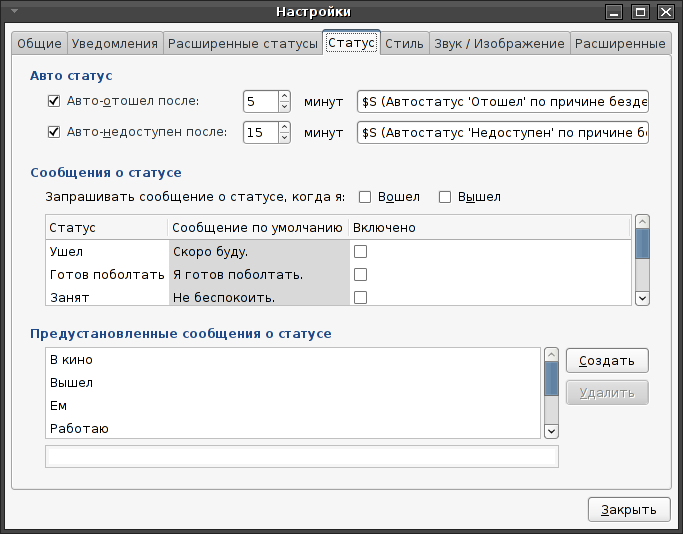Click the status table scrollbar thumb

click(x=642, y=244)
